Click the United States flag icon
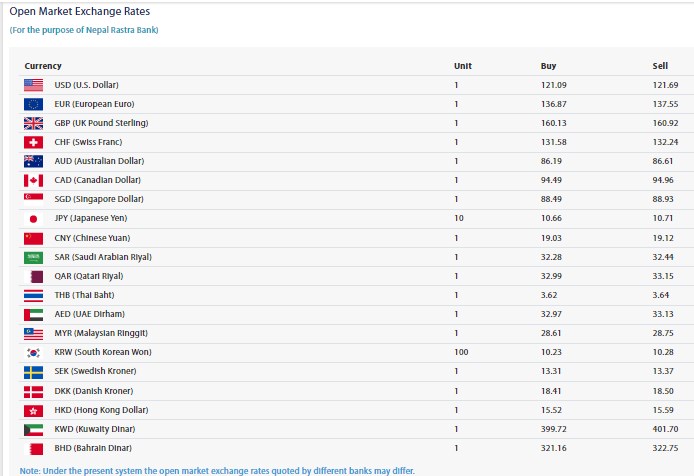The width and height of the screenshot is (694, 476). 33,85
